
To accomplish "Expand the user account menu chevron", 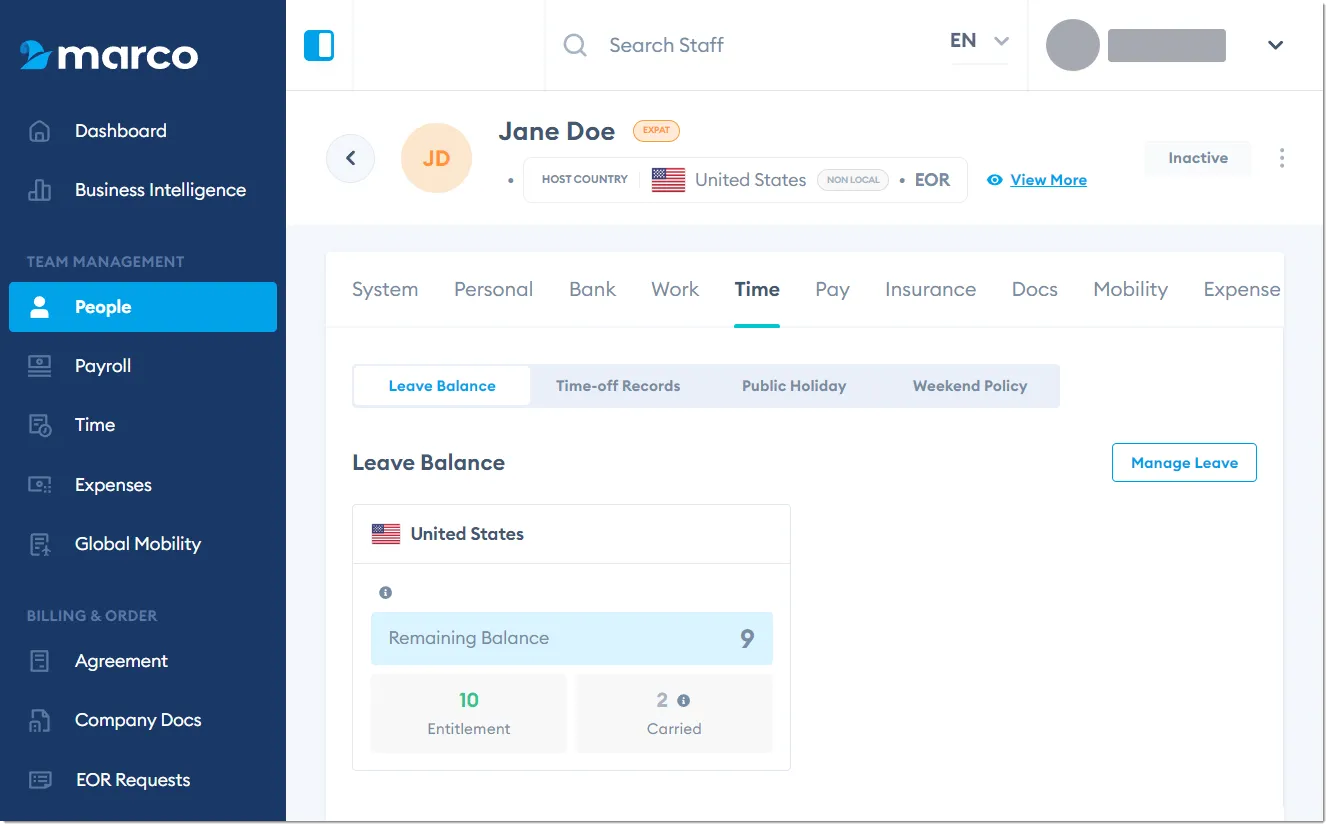I will [1275, 45].
